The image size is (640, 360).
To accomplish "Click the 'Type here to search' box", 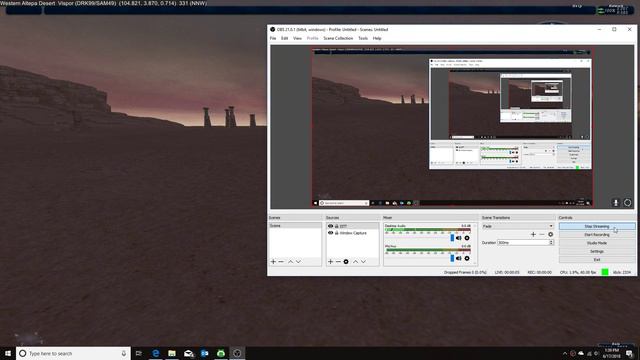I will coord(73,353).
